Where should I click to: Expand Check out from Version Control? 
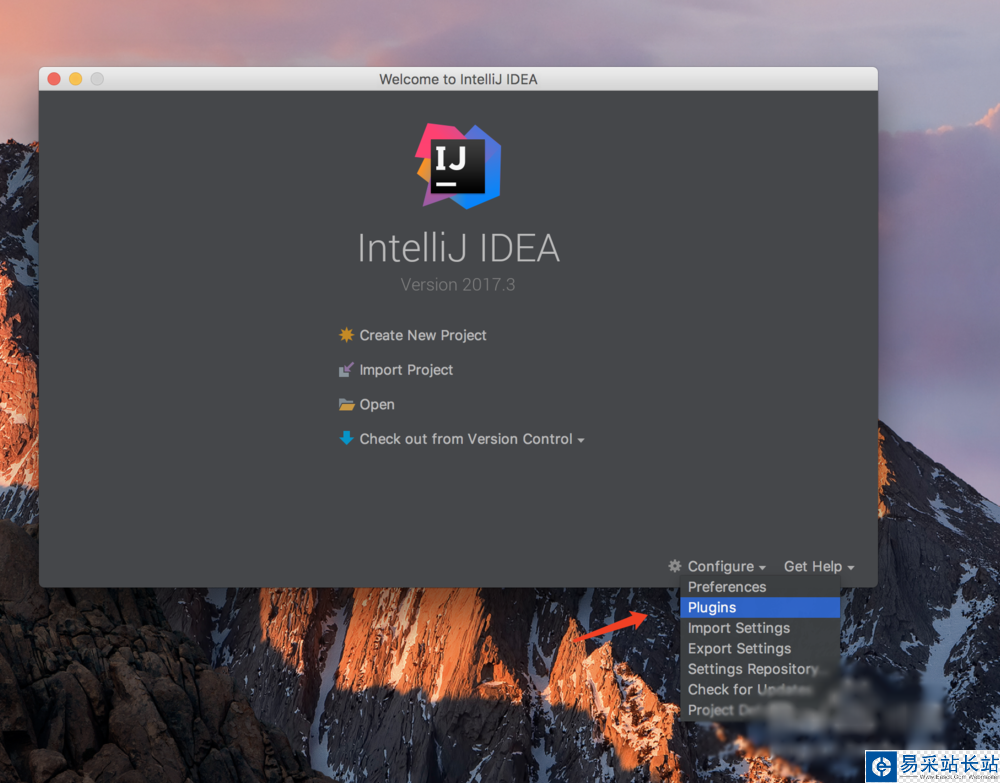(472, 439)
